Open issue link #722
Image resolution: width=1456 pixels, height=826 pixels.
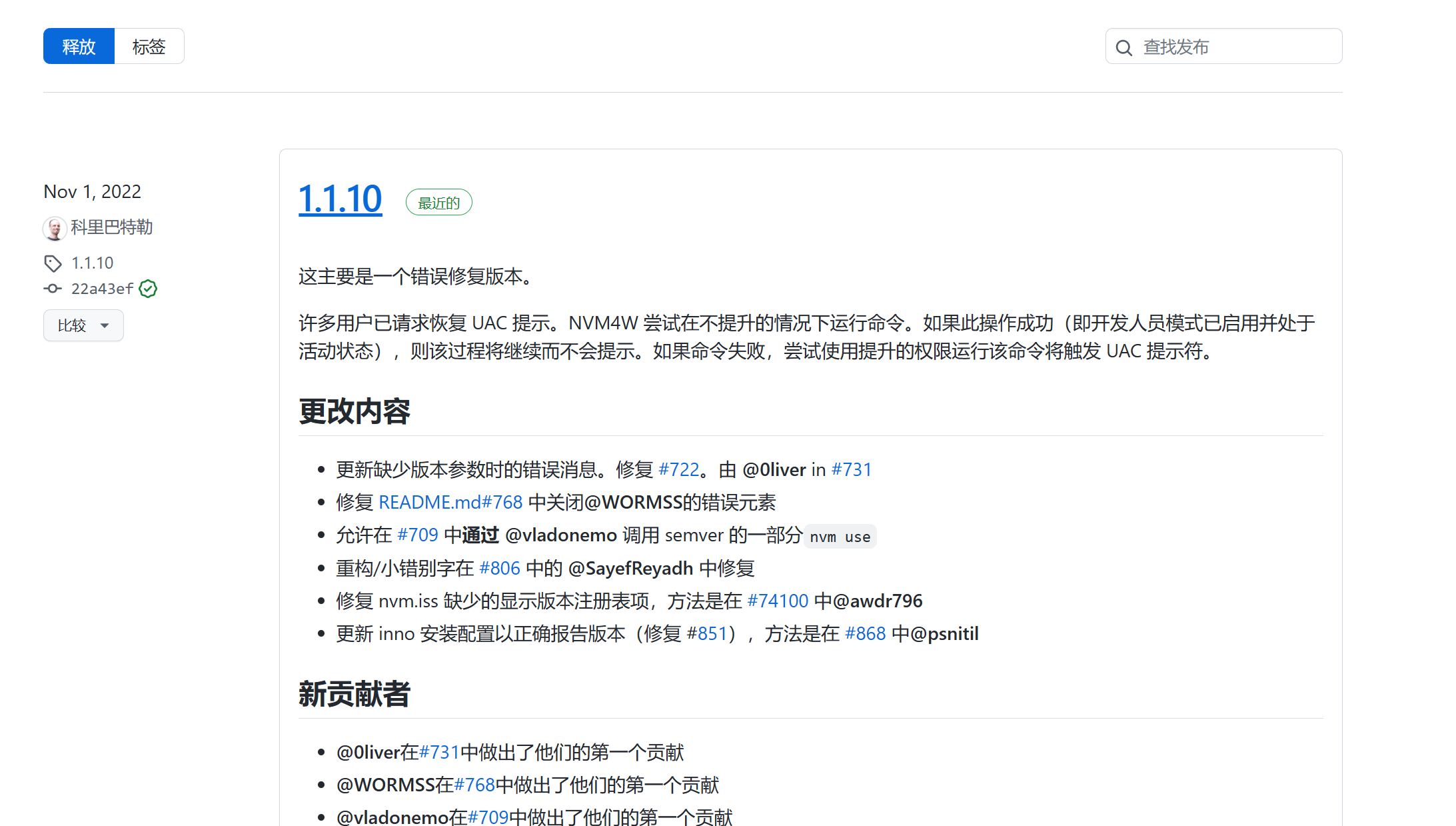[678, 470]
